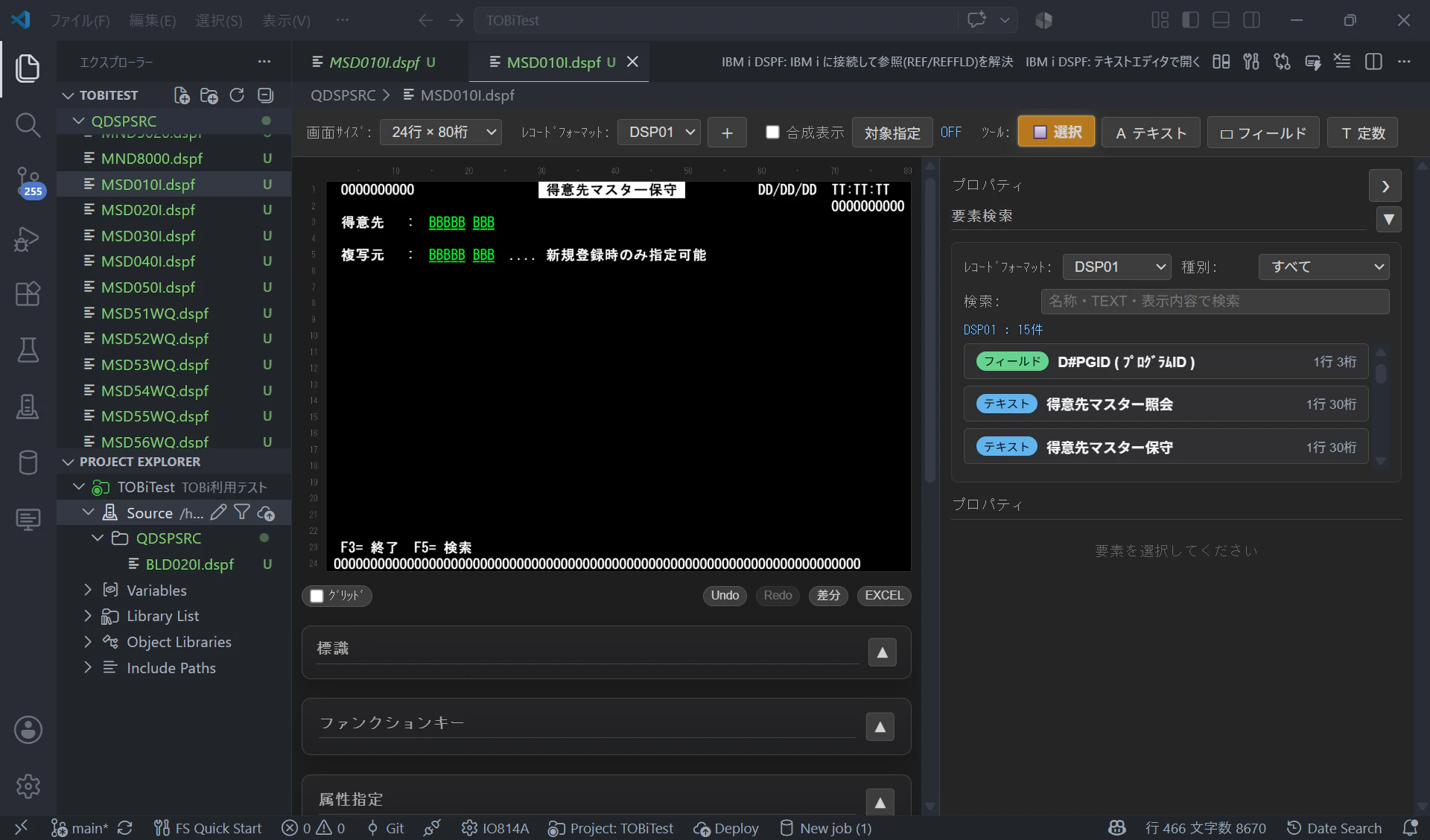Screen dimensions: 1430x840
Task: Open the 要素検索 レコードフォーマット DSP01 dropdown
Action: point(1117,267)
